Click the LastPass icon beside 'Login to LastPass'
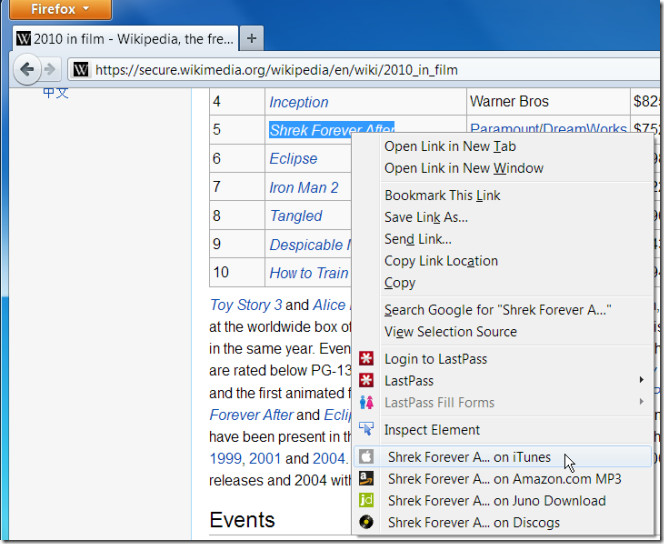The width and height of the screenshot is (664, 544). tap(366, 359)
